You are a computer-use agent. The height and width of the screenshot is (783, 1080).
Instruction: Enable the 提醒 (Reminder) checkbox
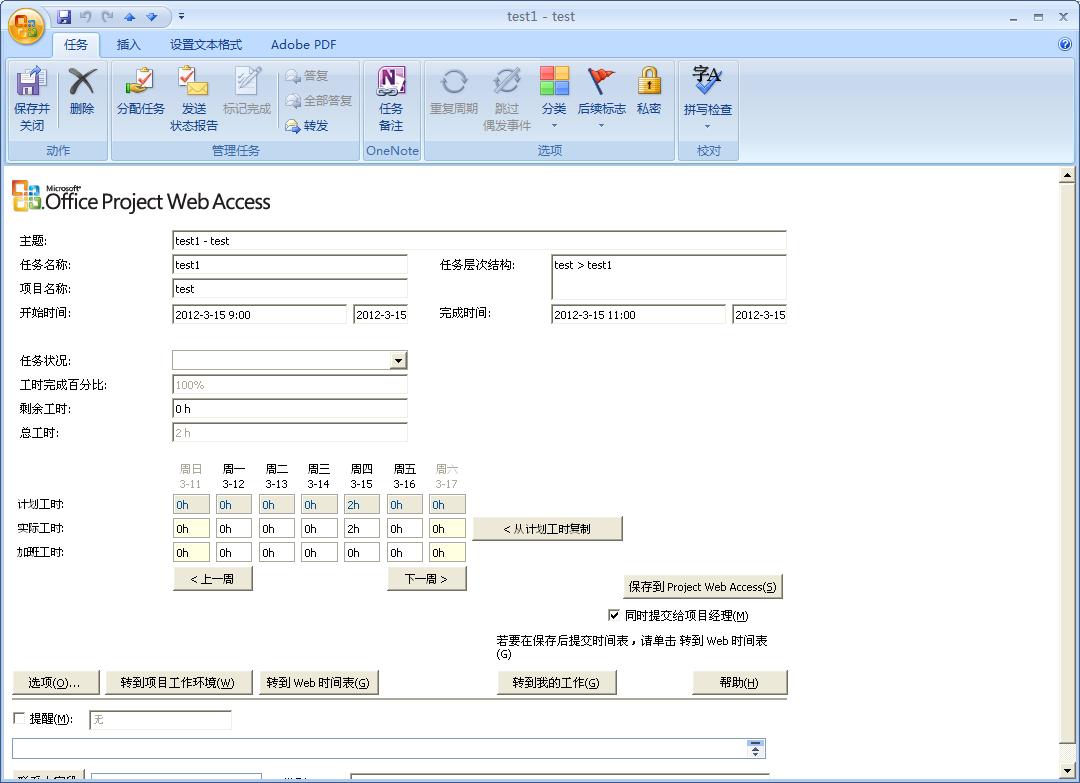click(20, 718)
